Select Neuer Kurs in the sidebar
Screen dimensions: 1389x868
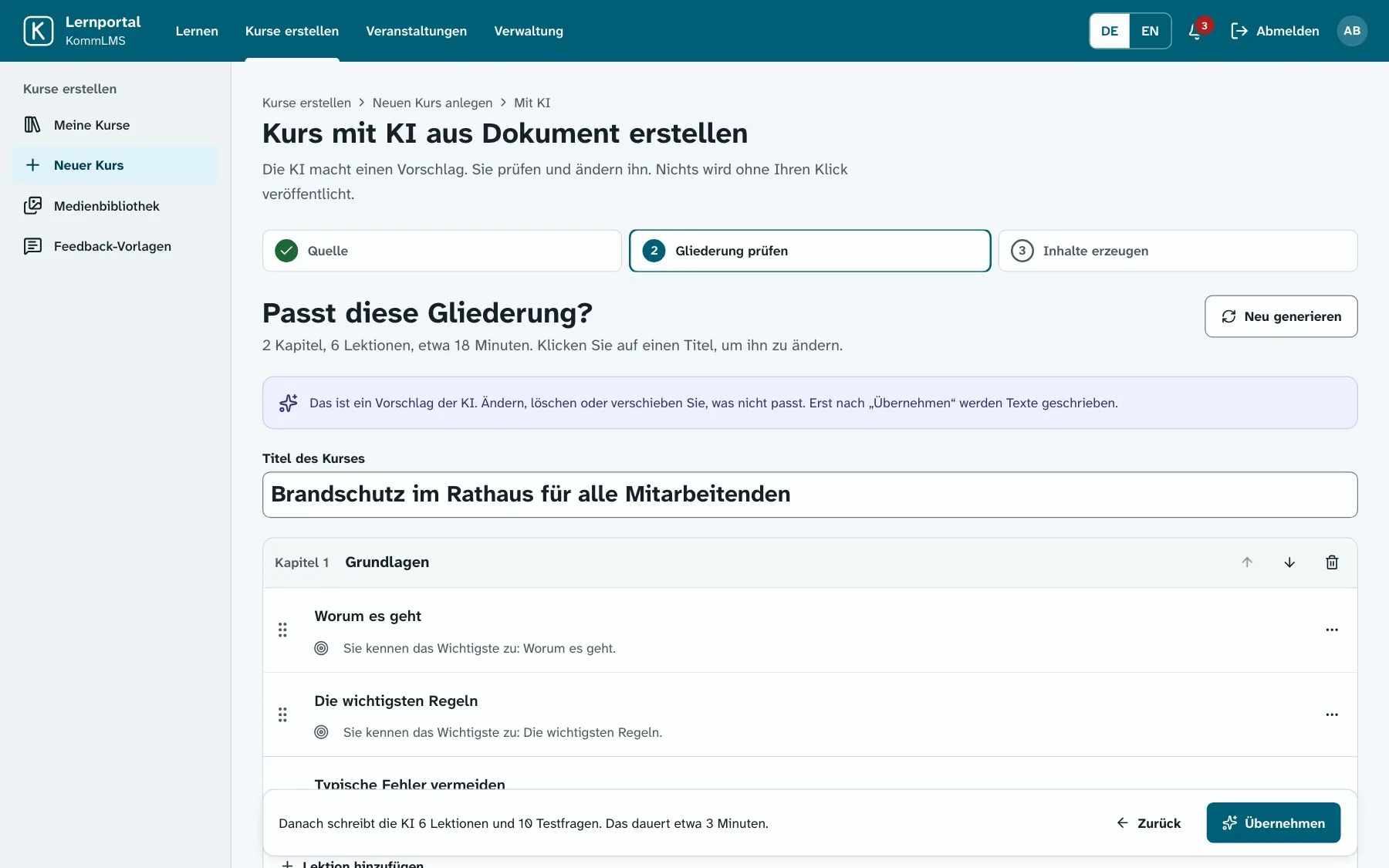tap(116, 165)
